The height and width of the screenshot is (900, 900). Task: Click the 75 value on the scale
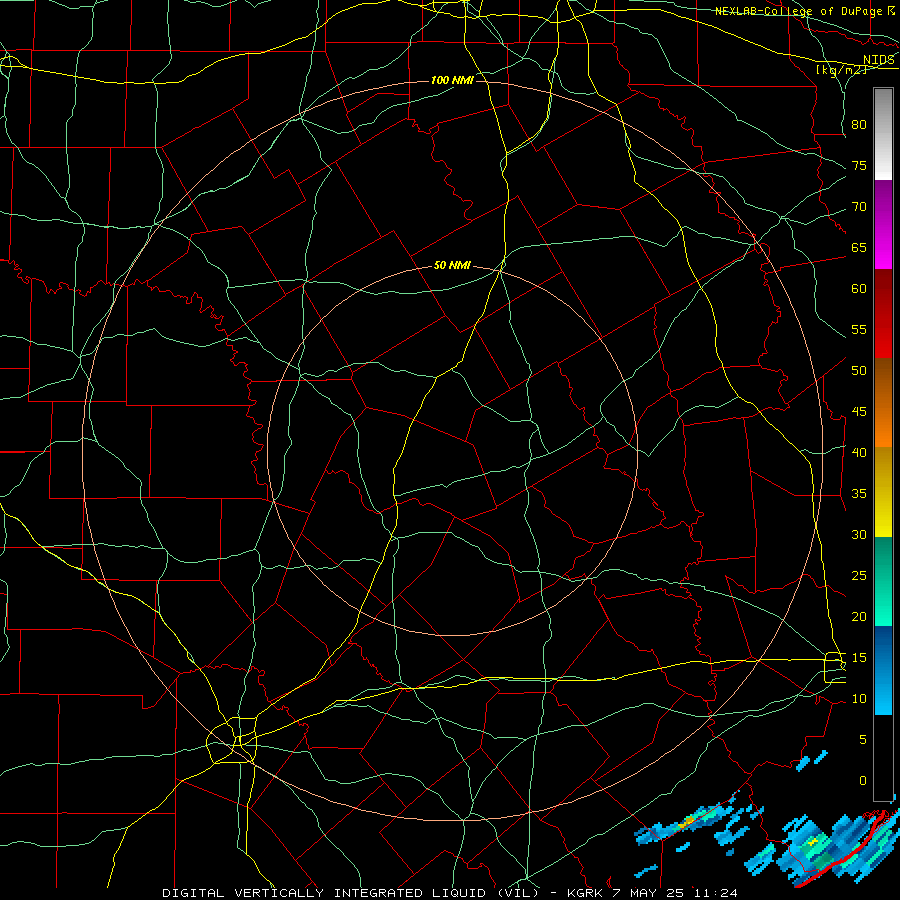coord(859,166)
